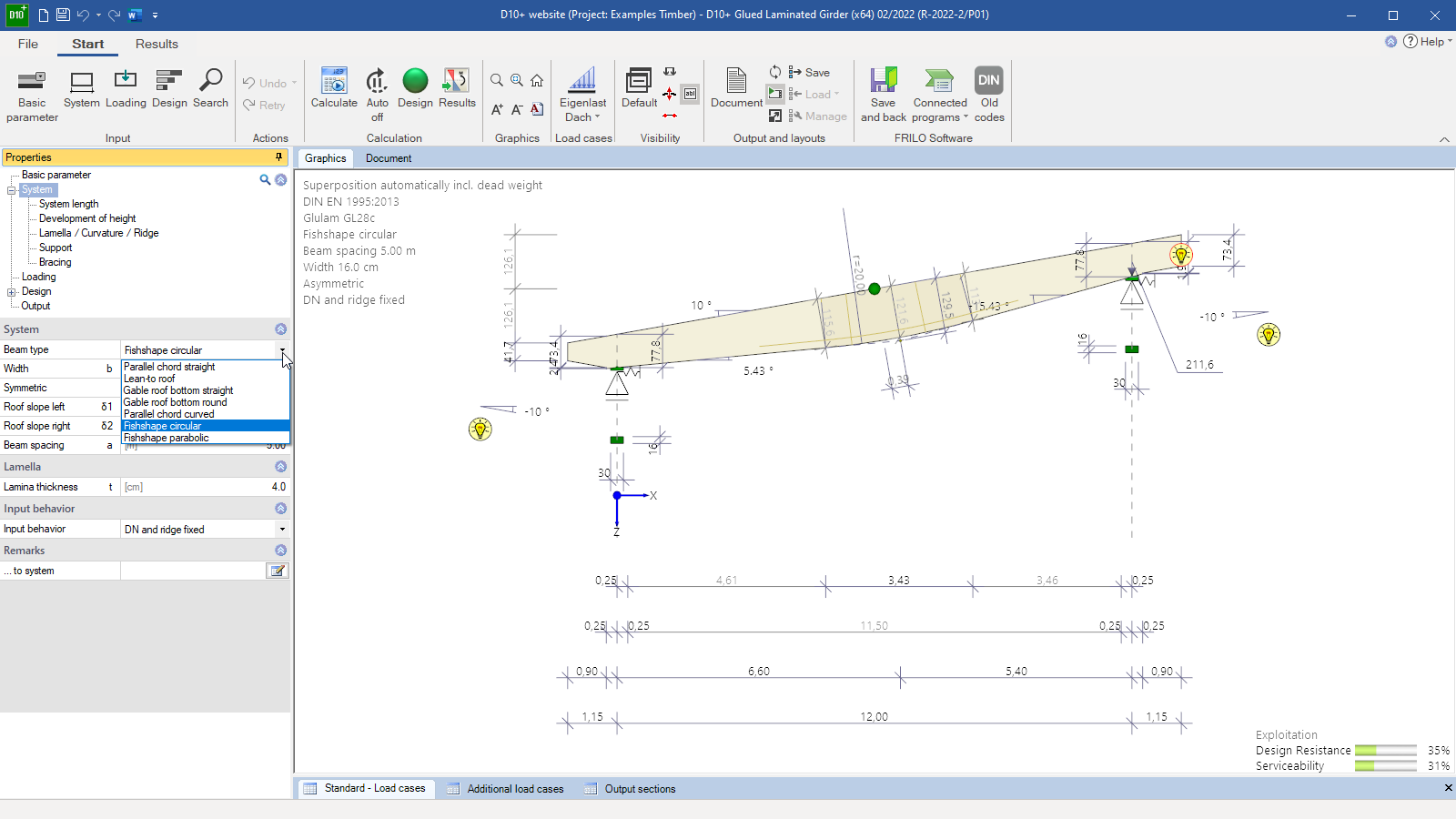
Task: Collapse the ribbon with chevron
Action: coord(1444,139)
